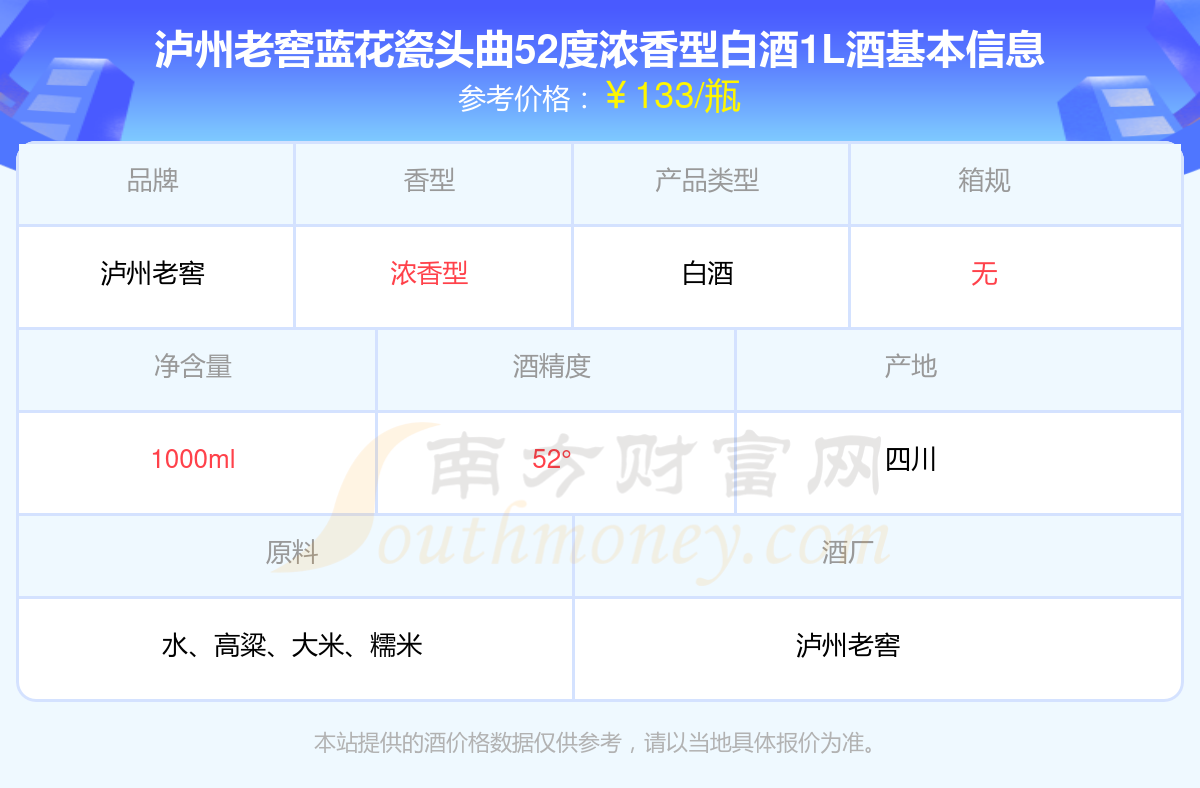
Task: Click the 1000ml net content value
Action: click(x=193, y=459)
